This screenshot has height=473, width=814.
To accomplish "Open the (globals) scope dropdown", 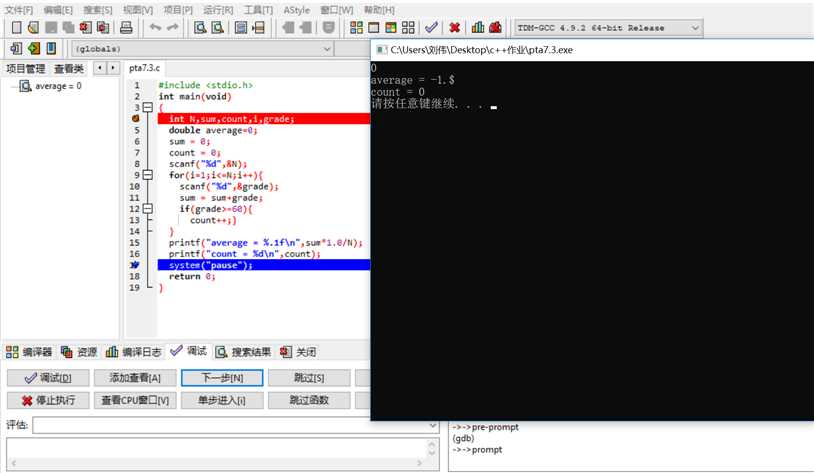I will [x=326, y=48].
